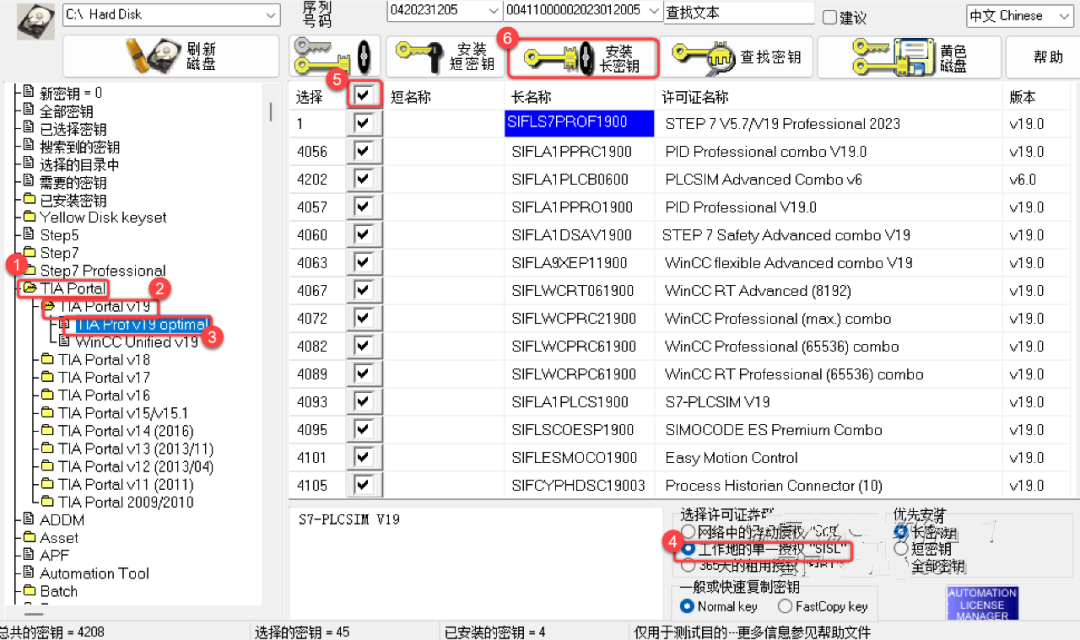
Task: Select the 工作地的单一授权 SISL radio button
Action: point(687,549)
